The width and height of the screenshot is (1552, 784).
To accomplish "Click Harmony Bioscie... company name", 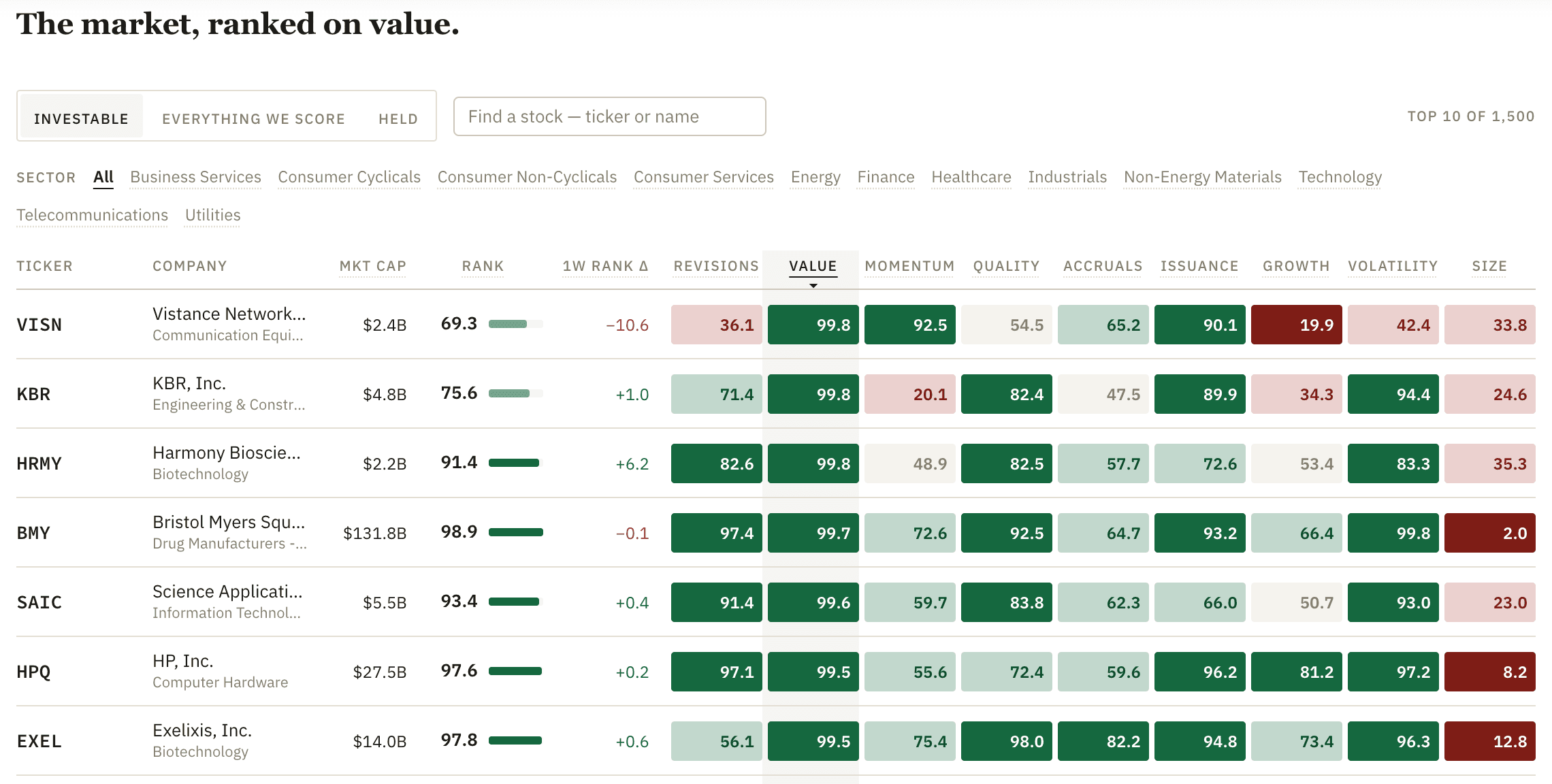I will tap(227, 453).
